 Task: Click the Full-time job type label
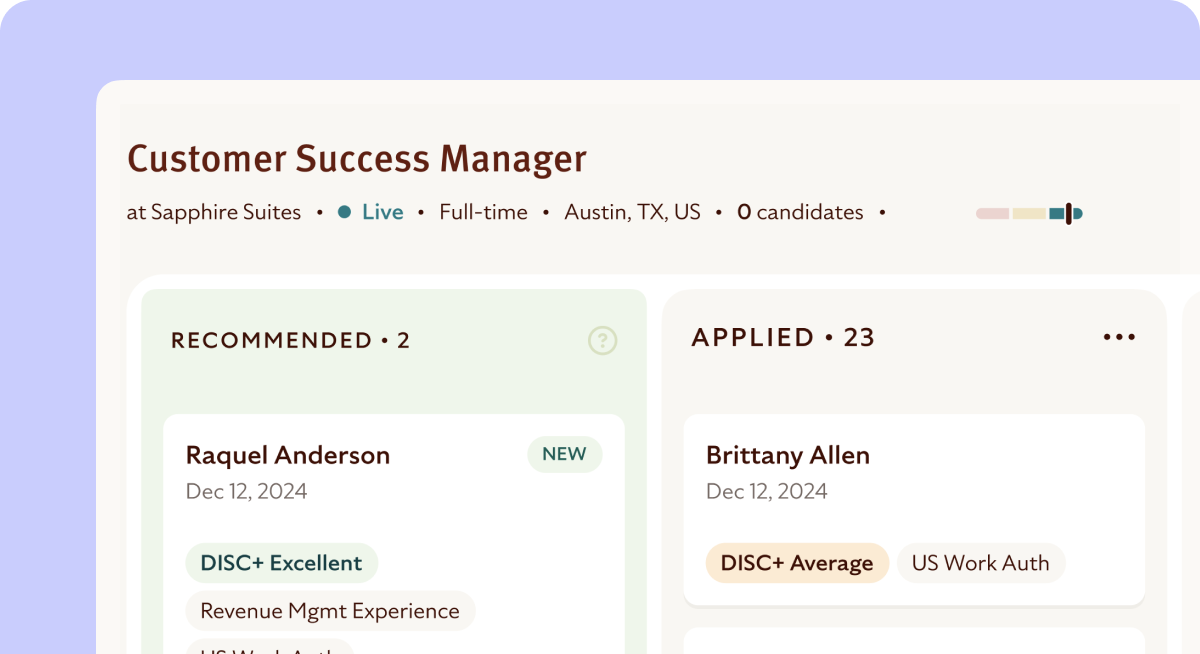click(x=483, y=212)
